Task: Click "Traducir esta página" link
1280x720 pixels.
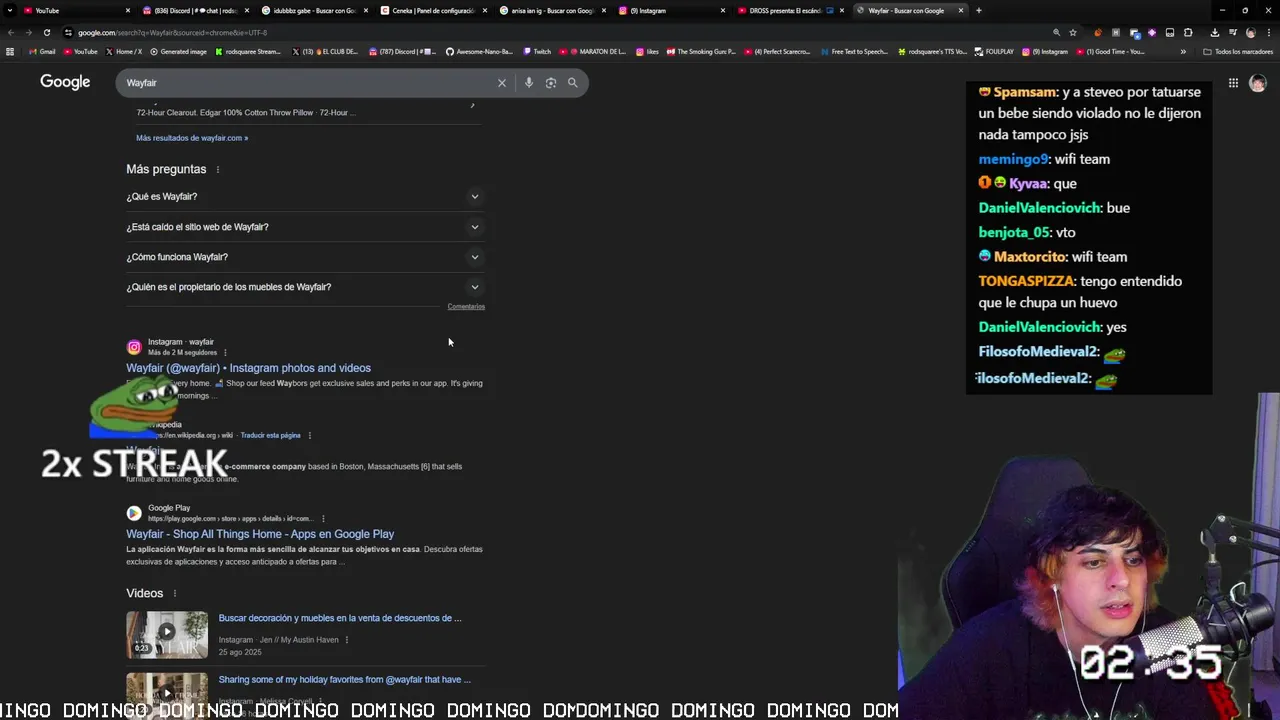Action: pyautogui.click(x=270, y=435)
